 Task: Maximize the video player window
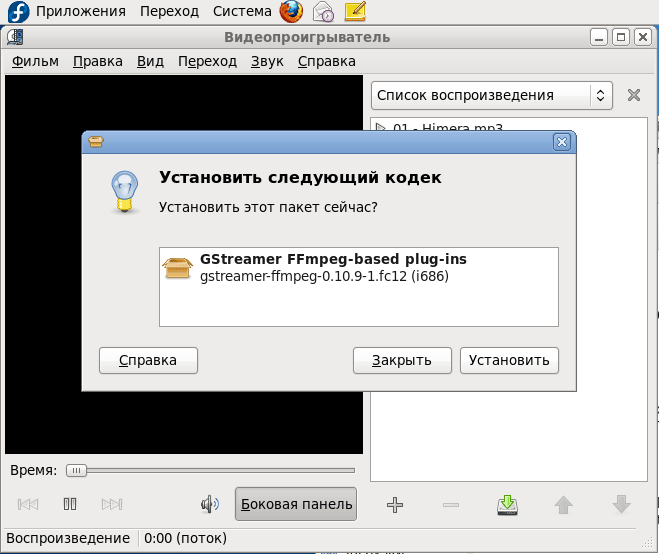coord(621,37)
